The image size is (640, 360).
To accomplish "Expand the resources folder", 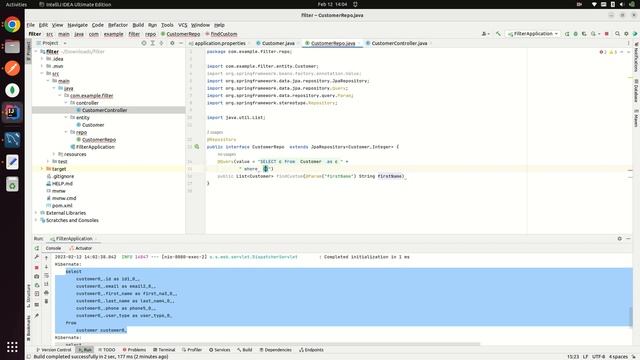I will [x=54, y=154].
